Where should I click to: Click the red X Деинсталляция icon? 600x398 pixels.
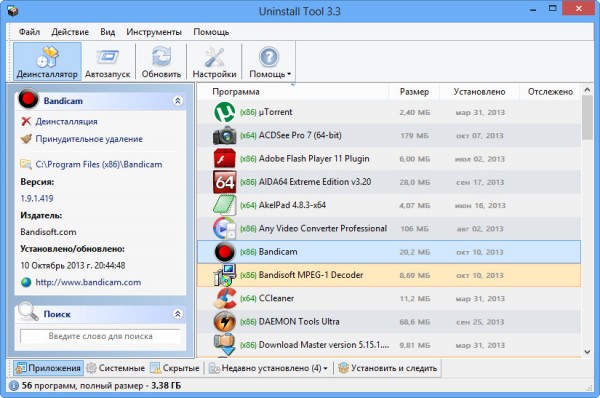point(26,121)
